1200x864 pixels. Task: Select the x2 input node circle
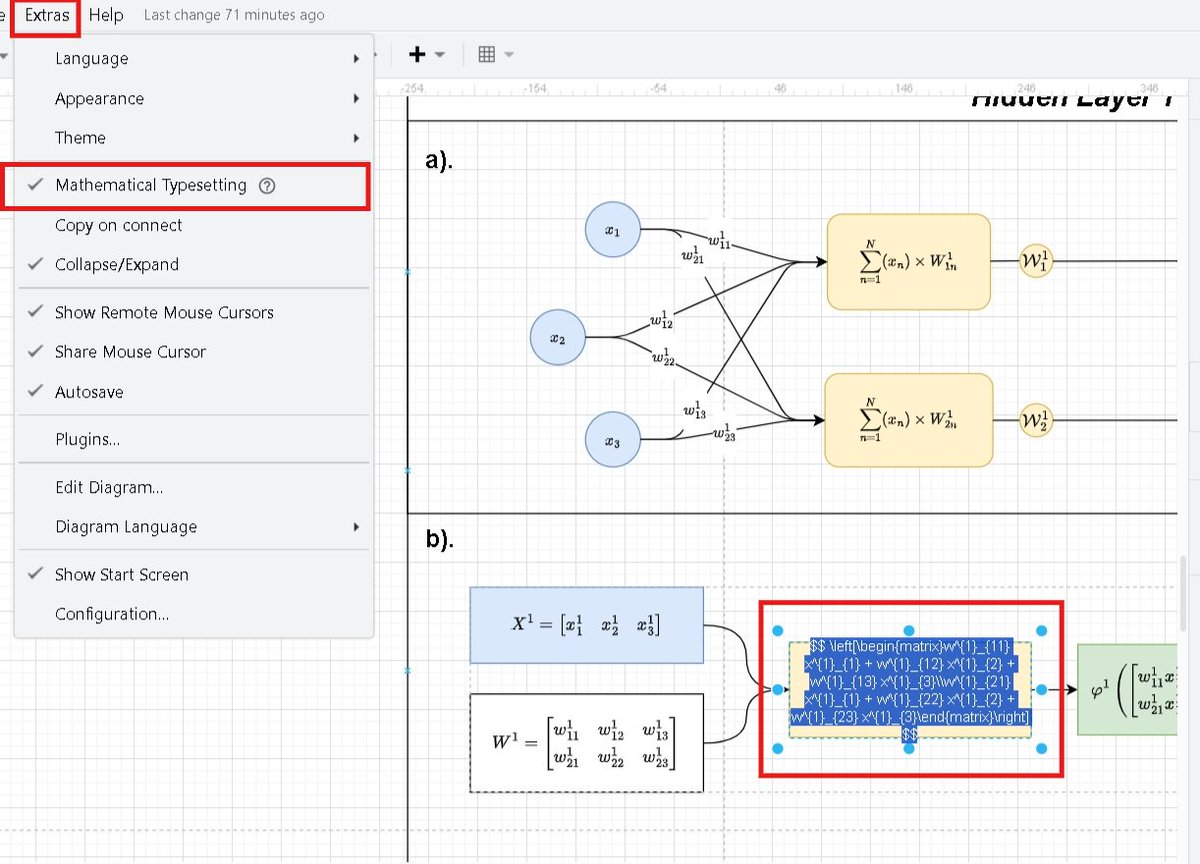[x=557, y=338]
